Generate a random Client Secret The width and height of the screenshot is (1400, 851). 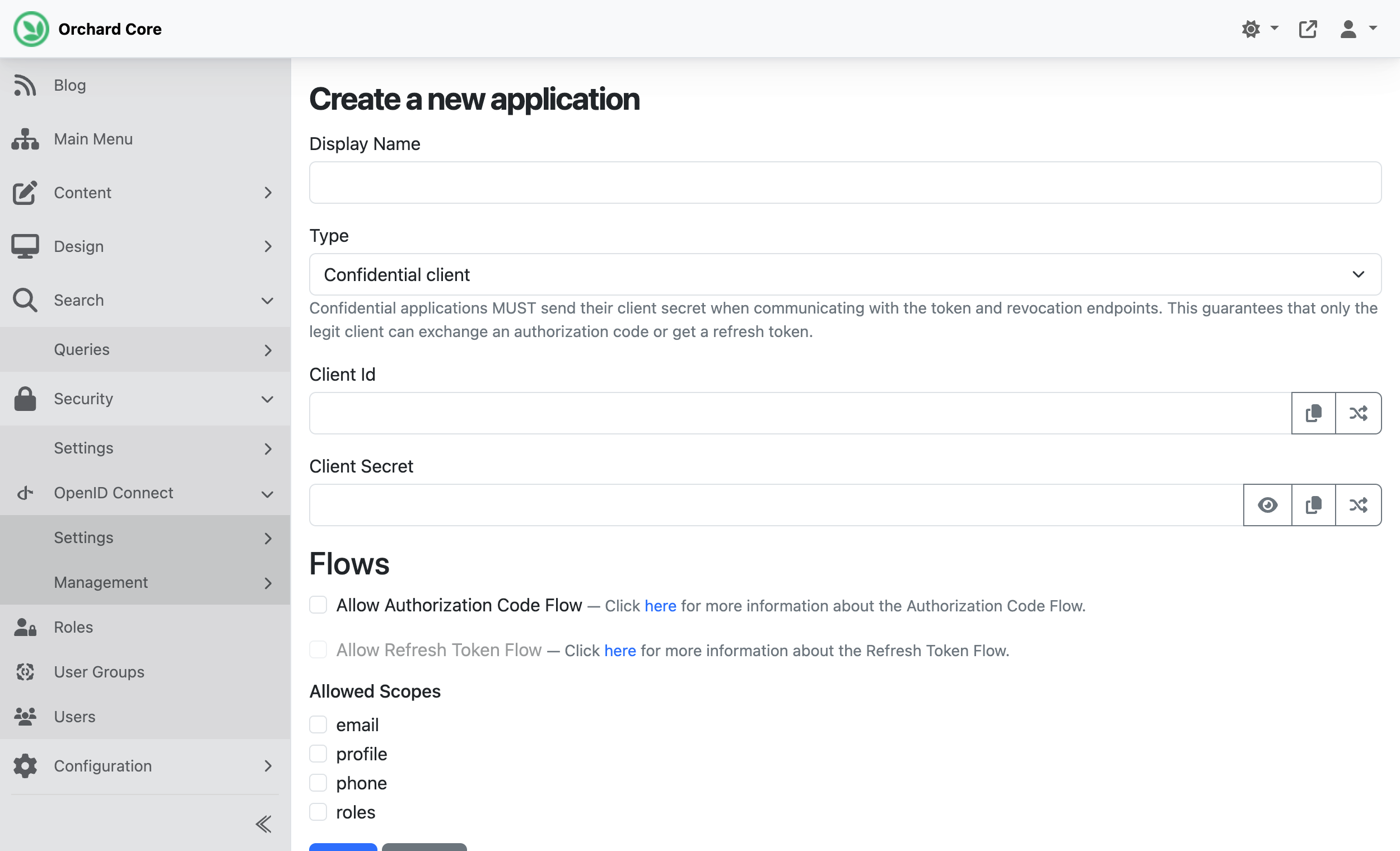coord(1358,505)
